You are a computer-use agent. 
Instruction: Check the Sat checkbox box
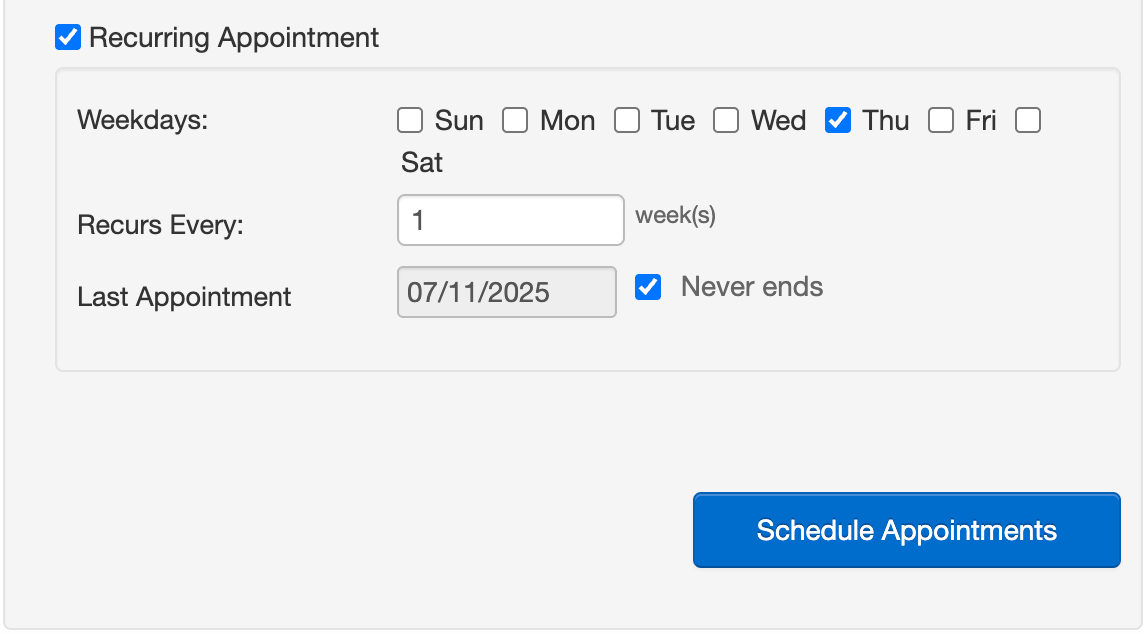[x=1028, y=121]
